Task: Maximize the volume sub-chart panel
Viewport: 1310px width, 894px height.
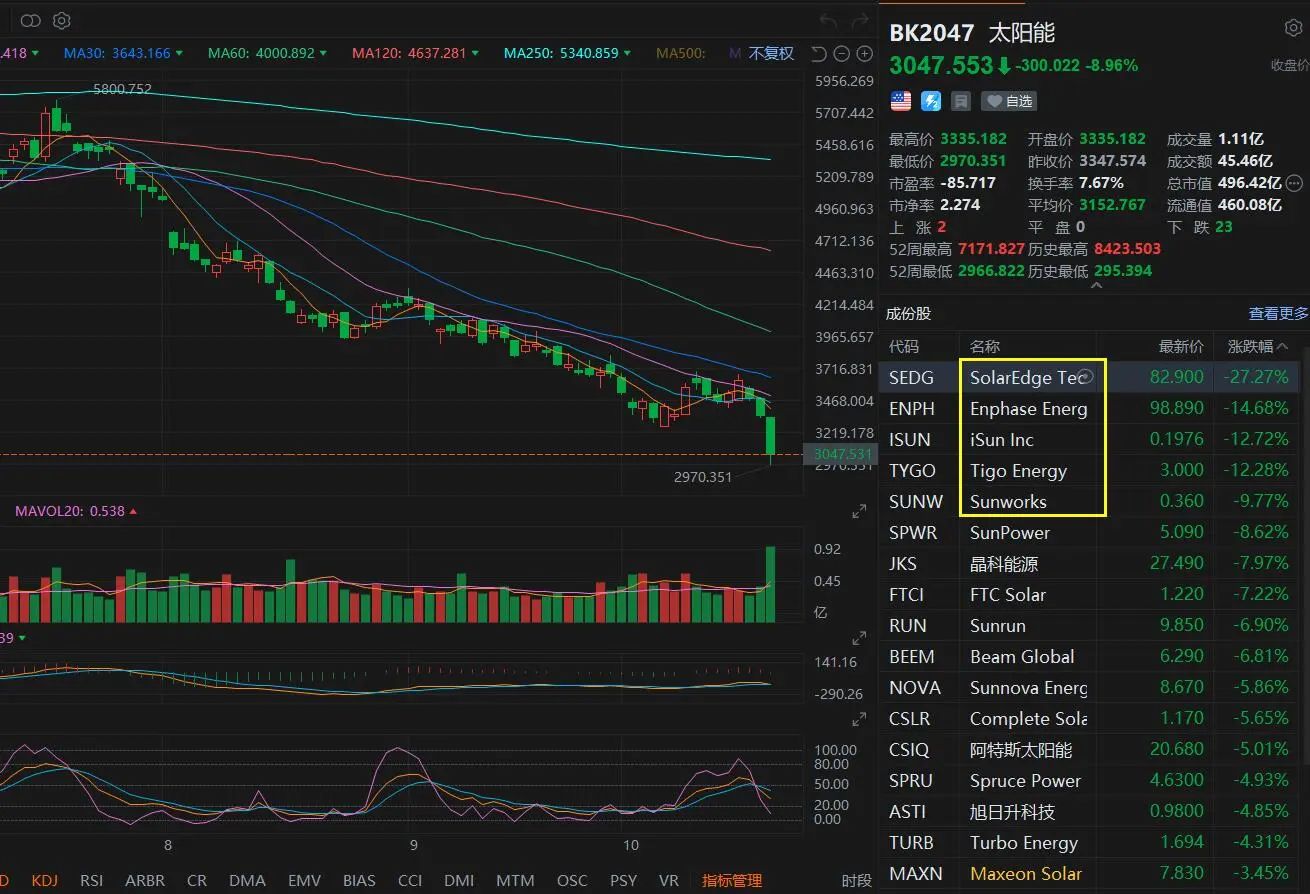Action: pos(858,512)
